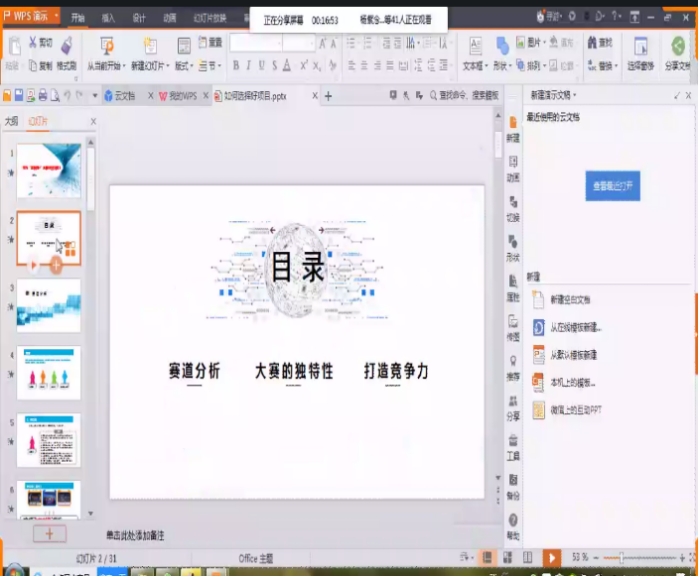Open the Selection Pane icon

point(641,46)
